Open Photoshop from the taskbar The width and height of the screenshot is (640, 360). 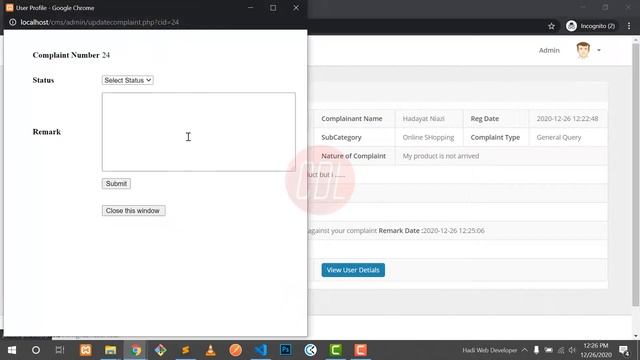point(286,350)
